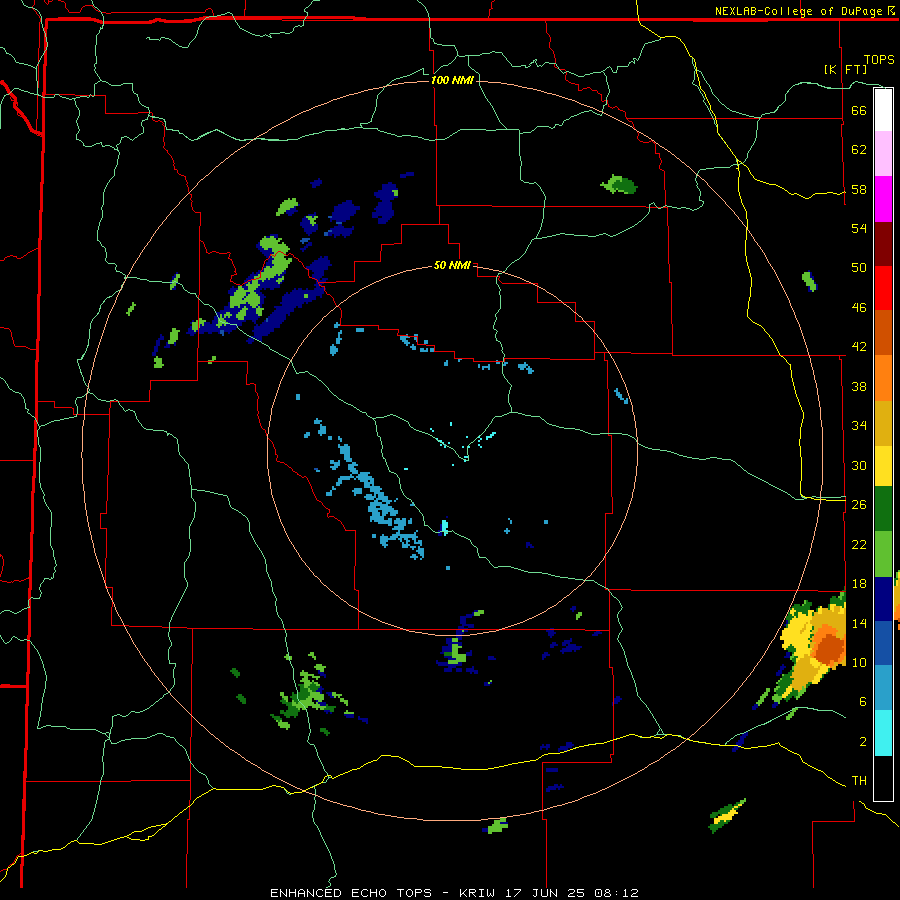
Task: Select the dark green legend swatch
Action: 883,509
